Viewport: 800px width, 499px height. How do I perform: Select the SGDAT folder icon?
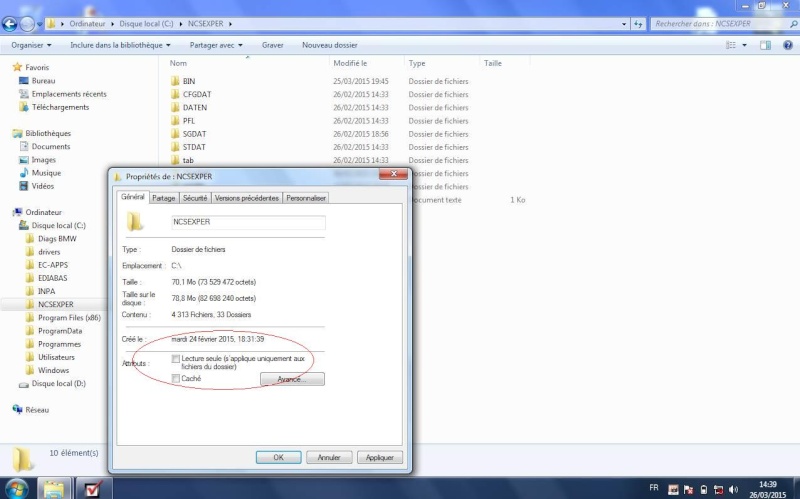(175, 134)
